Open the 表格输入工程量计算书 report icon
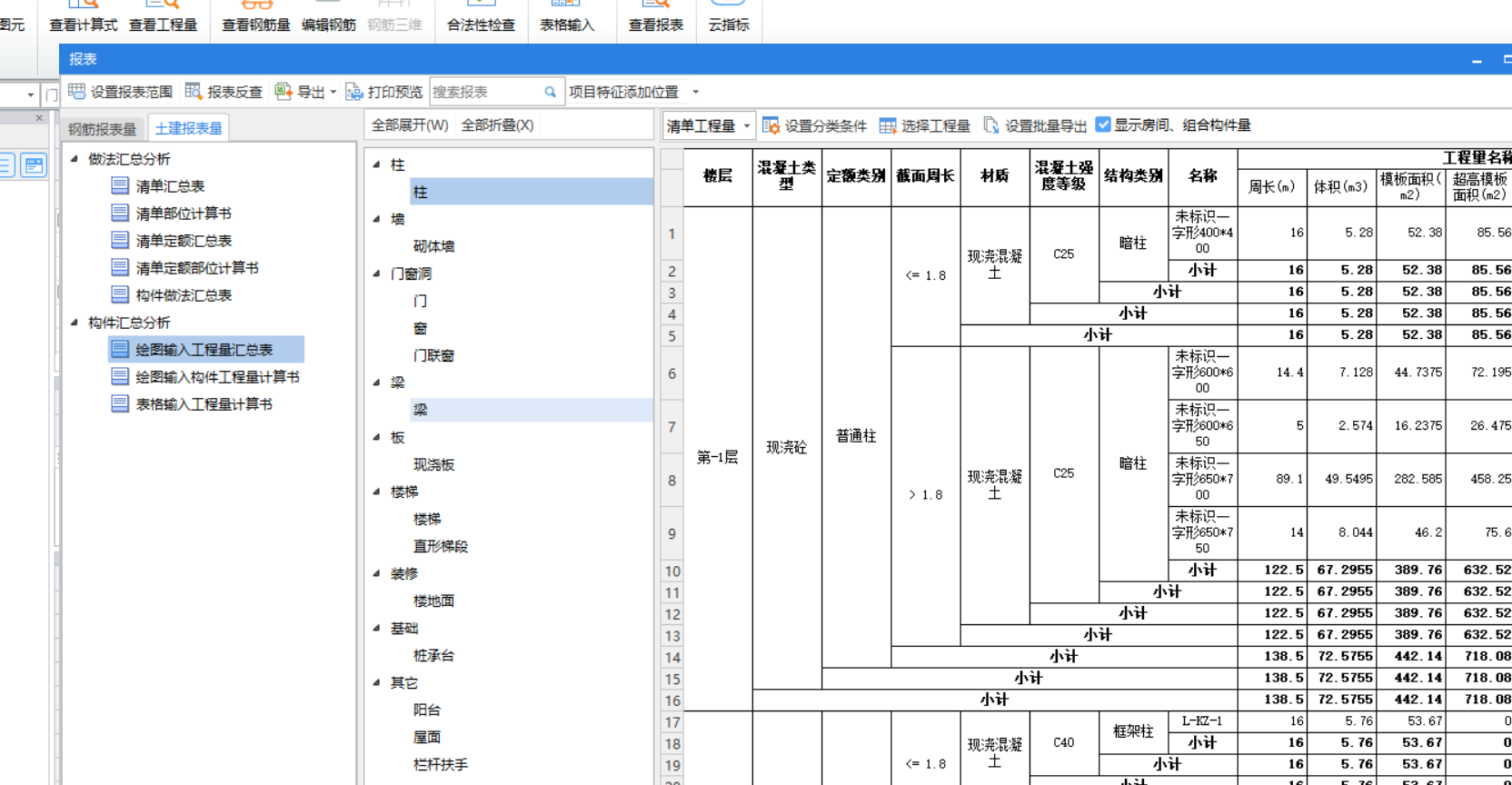Viewport: 1512px width, 785px height. pos(120,403)
